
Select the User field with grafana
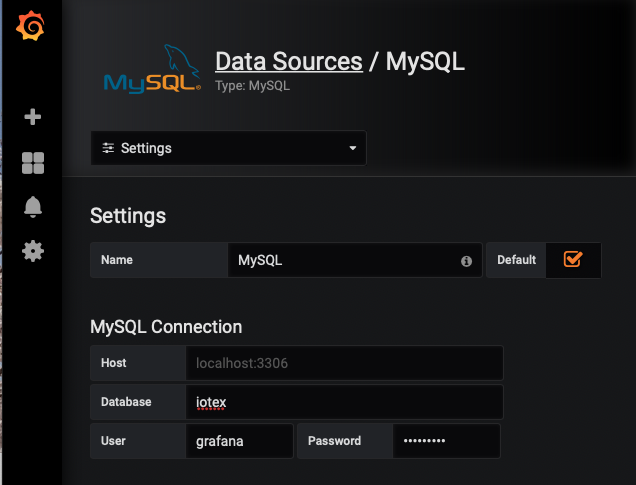point(240,441)
